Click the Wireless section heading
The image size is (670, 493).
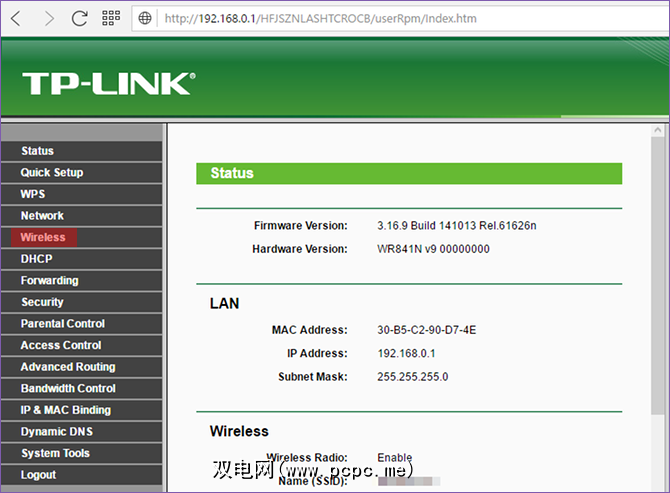point(239,431)
